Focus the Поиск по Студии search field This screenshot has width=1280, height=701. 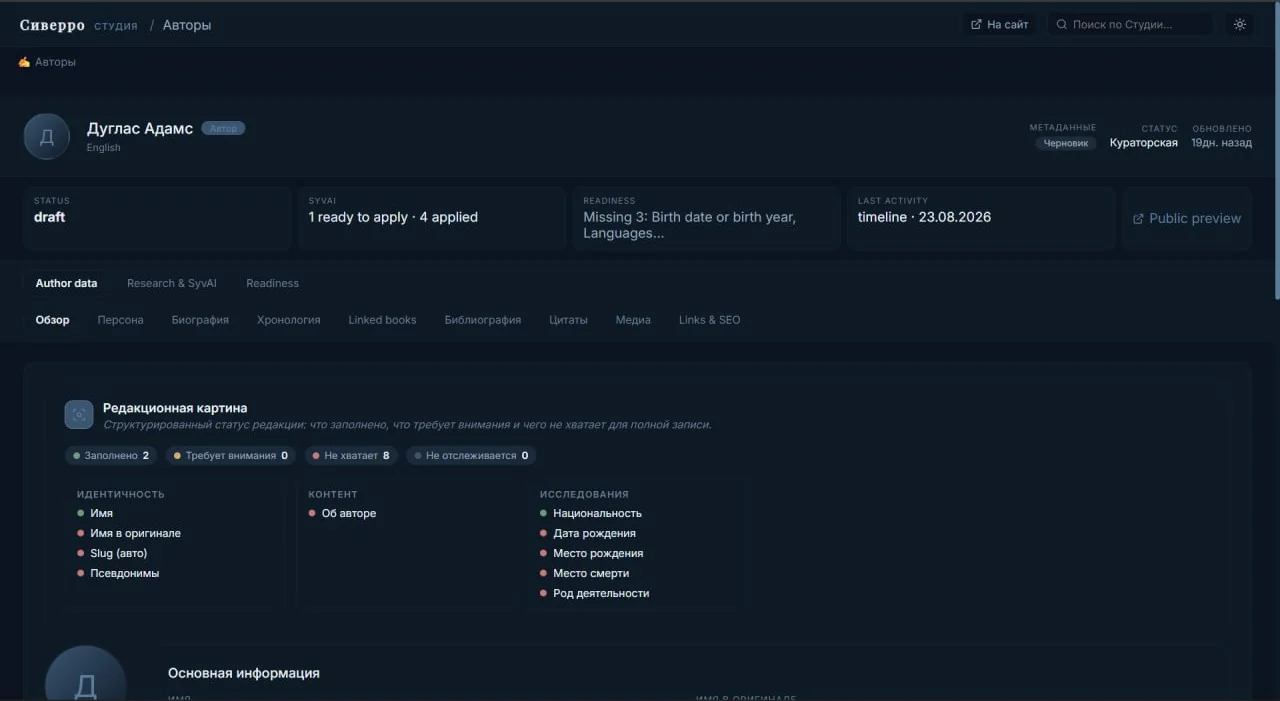[x=1130, y=24]
